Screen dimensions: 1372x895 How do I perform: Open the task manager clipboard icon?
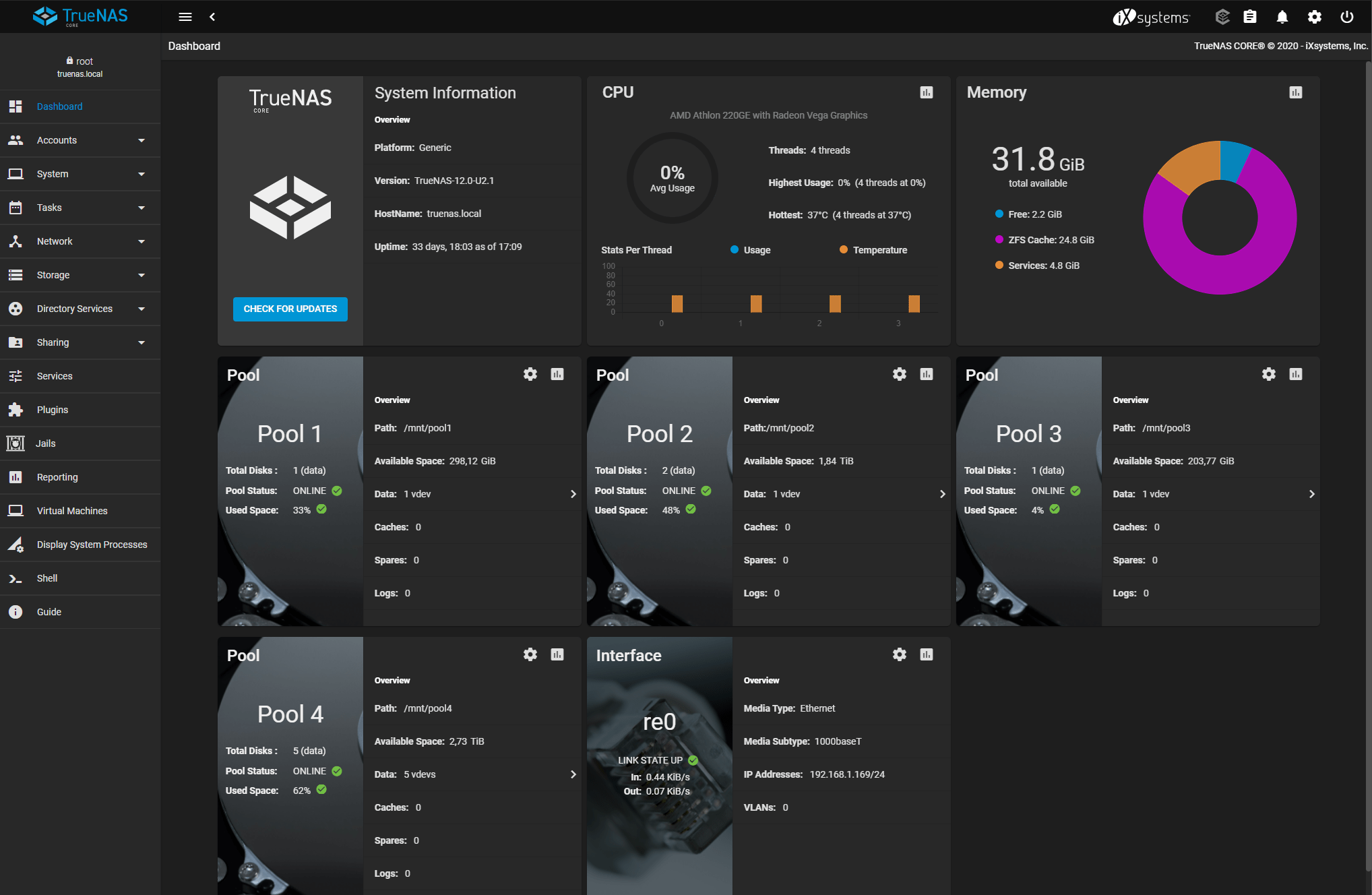point(1250,17)
